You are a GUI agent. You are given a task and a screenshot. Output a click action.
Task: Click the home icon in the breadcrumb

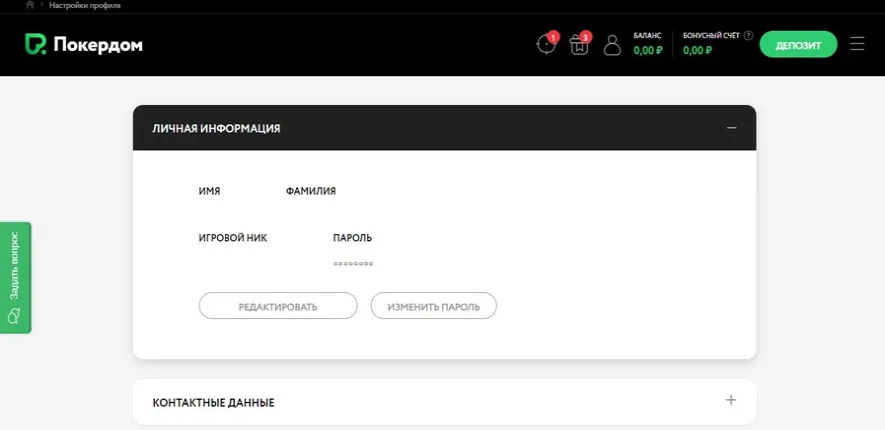(29, 5)
